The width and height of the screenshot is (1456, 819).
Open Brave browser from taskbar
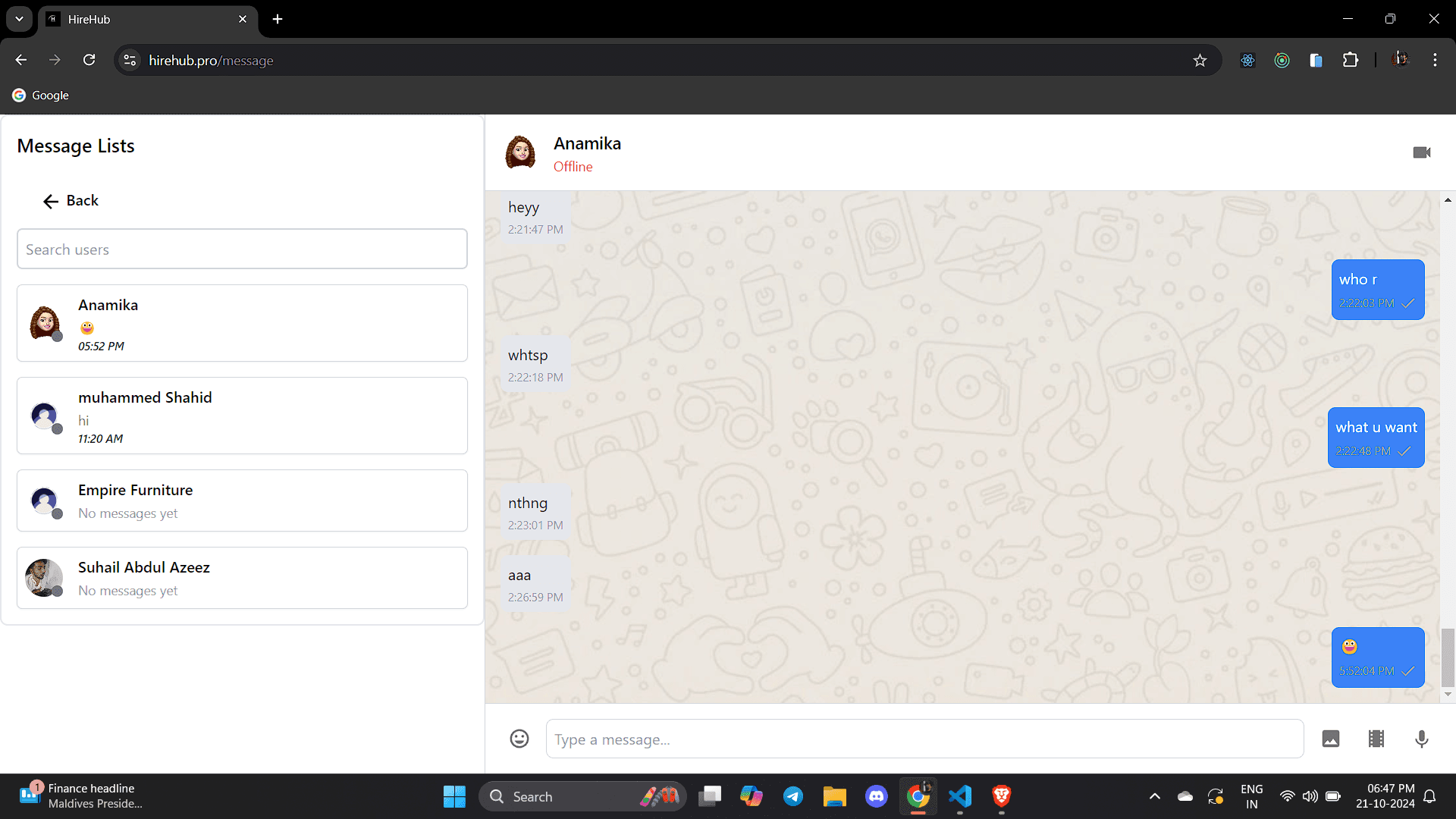click(1001, 796)
